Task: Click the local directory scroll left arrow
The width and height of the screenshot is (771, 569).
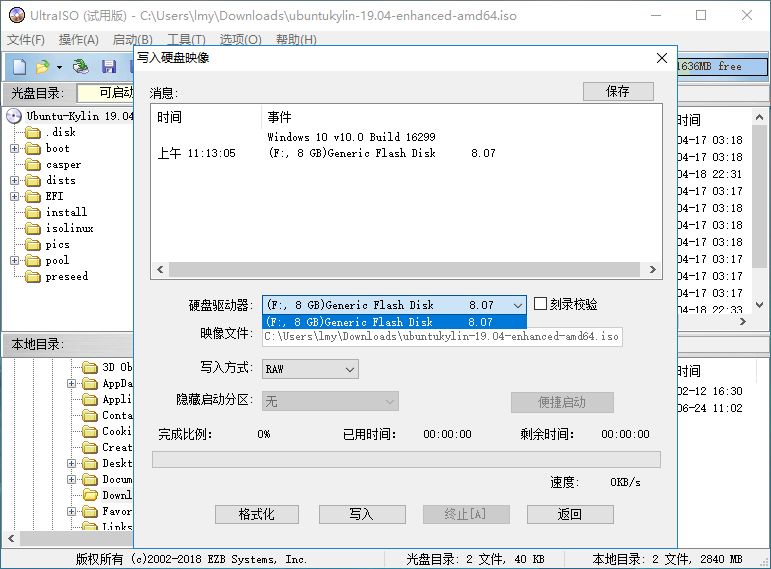Action: (x=11, y=539)
